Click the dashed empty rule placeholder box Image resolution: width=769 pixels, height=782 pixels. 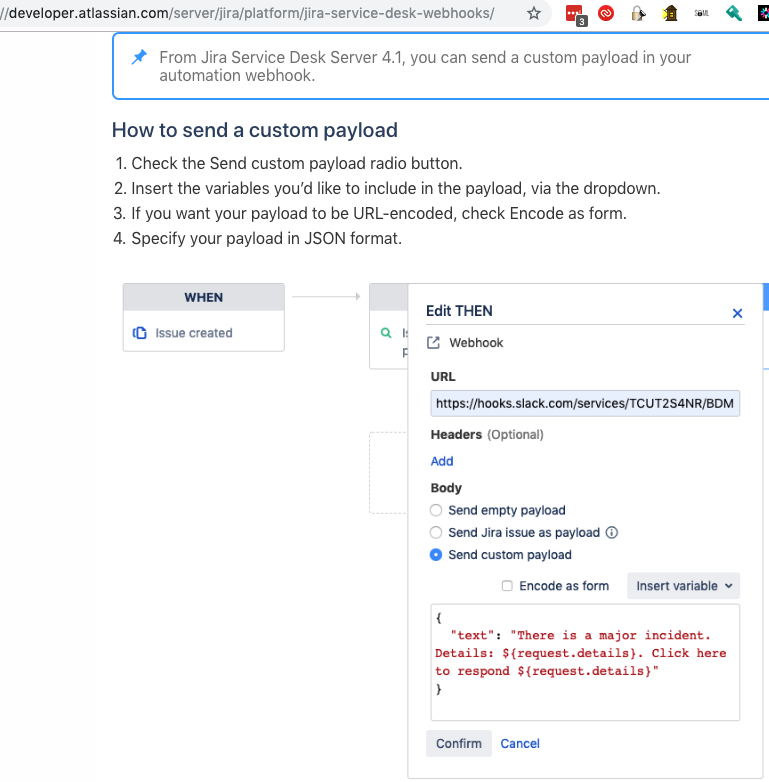pyautogui.click(x=388, y=473)
